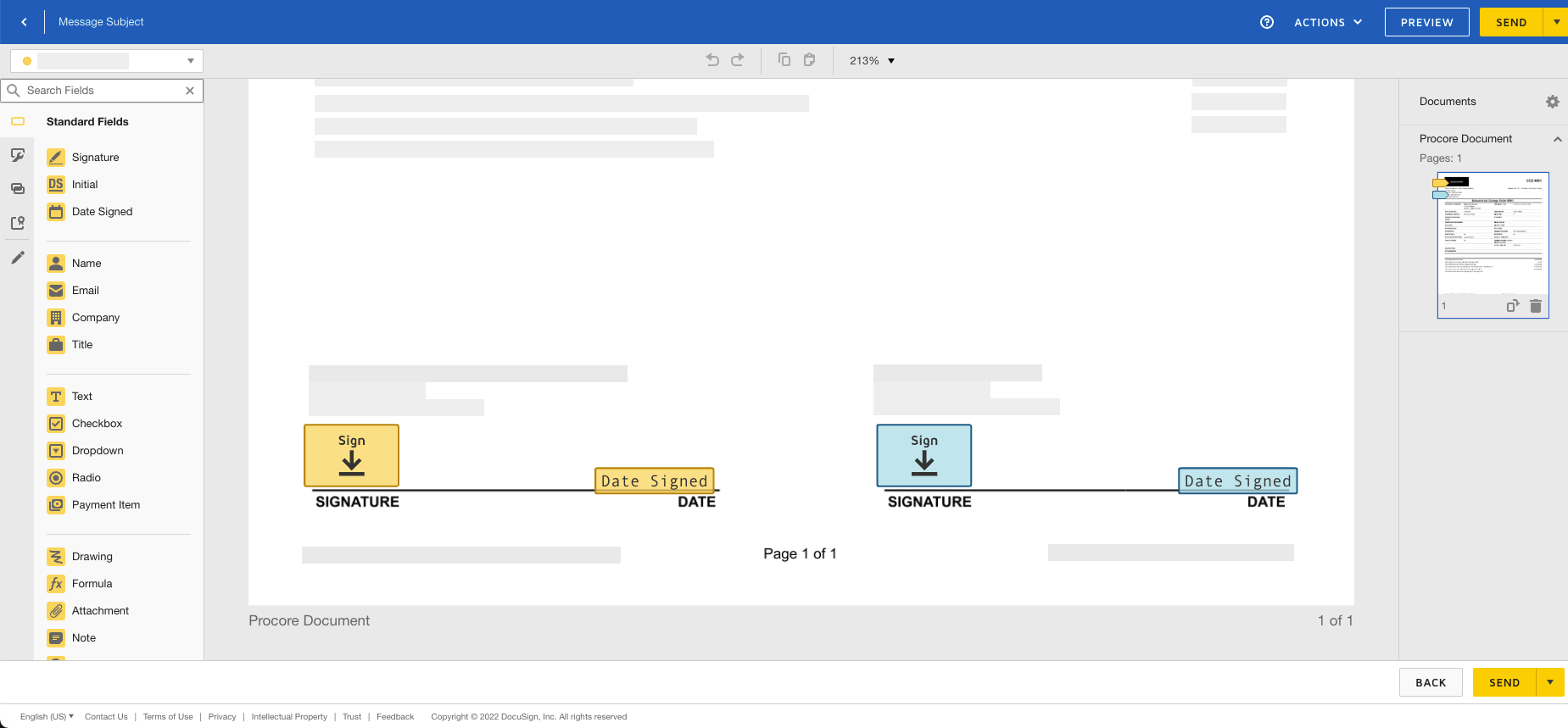Redo the last action
The image size is (1568, 728).
click(x=738, y=60)
